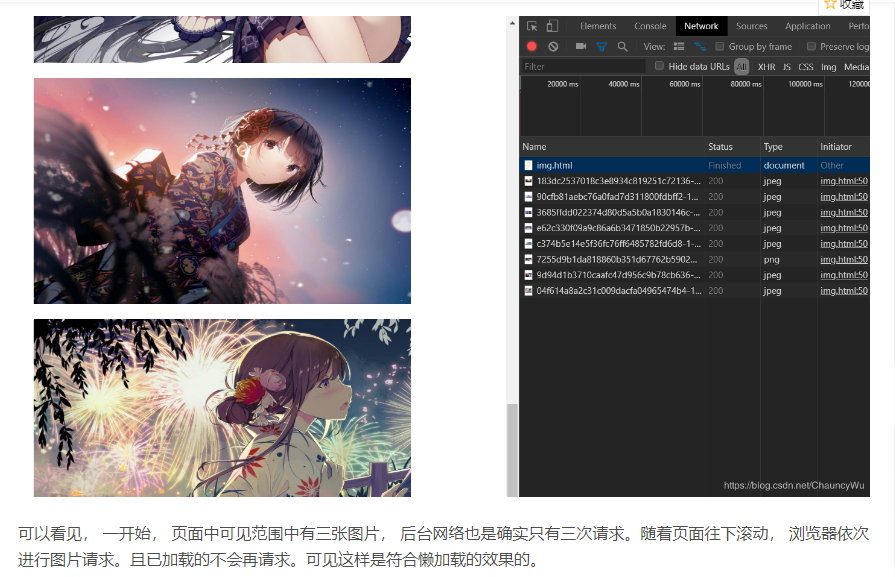Open img.html:50 initiator of 183dc2537018 request
895x577 pixels.
[x=844, y=181]
